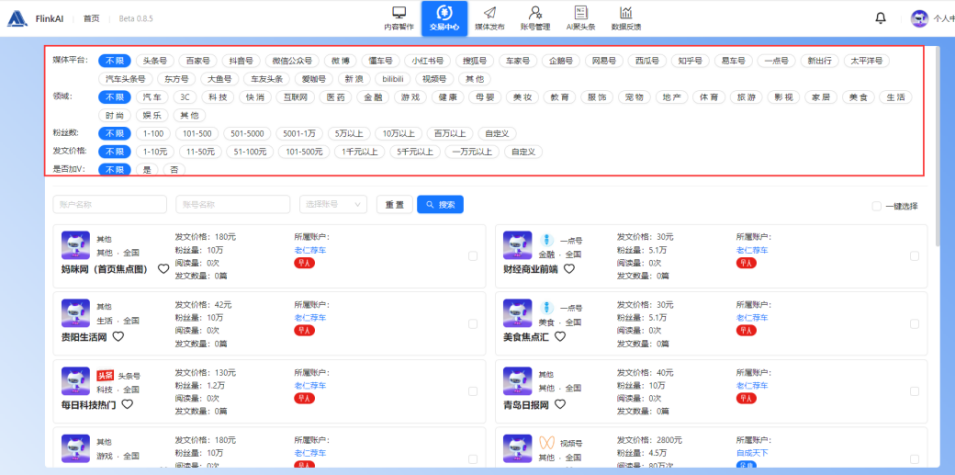
Task: Open 自成天下 account link
Action: [752, 452]
